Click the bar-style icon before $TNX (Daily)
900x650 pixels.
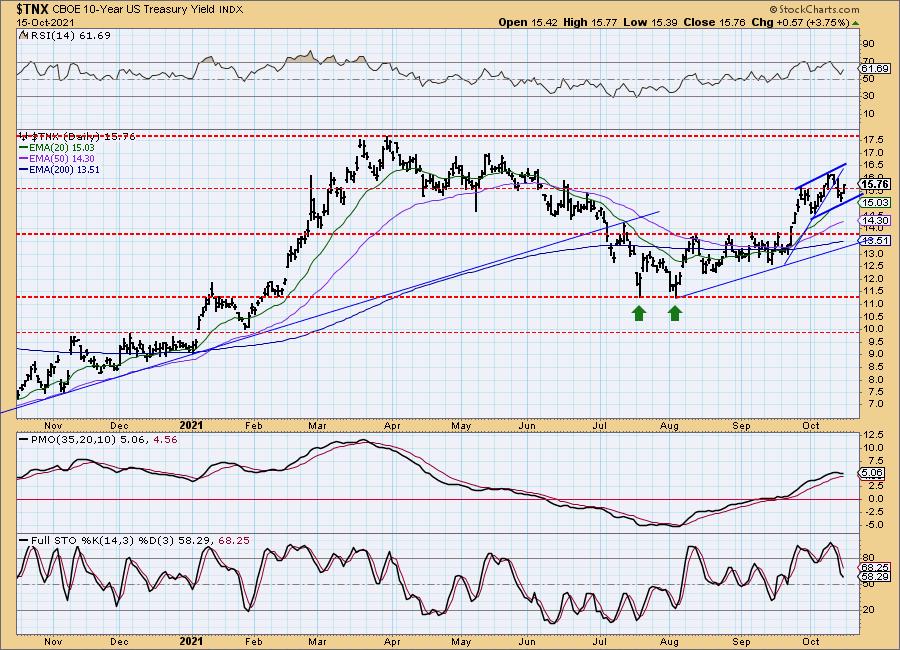tap(24, 137)
